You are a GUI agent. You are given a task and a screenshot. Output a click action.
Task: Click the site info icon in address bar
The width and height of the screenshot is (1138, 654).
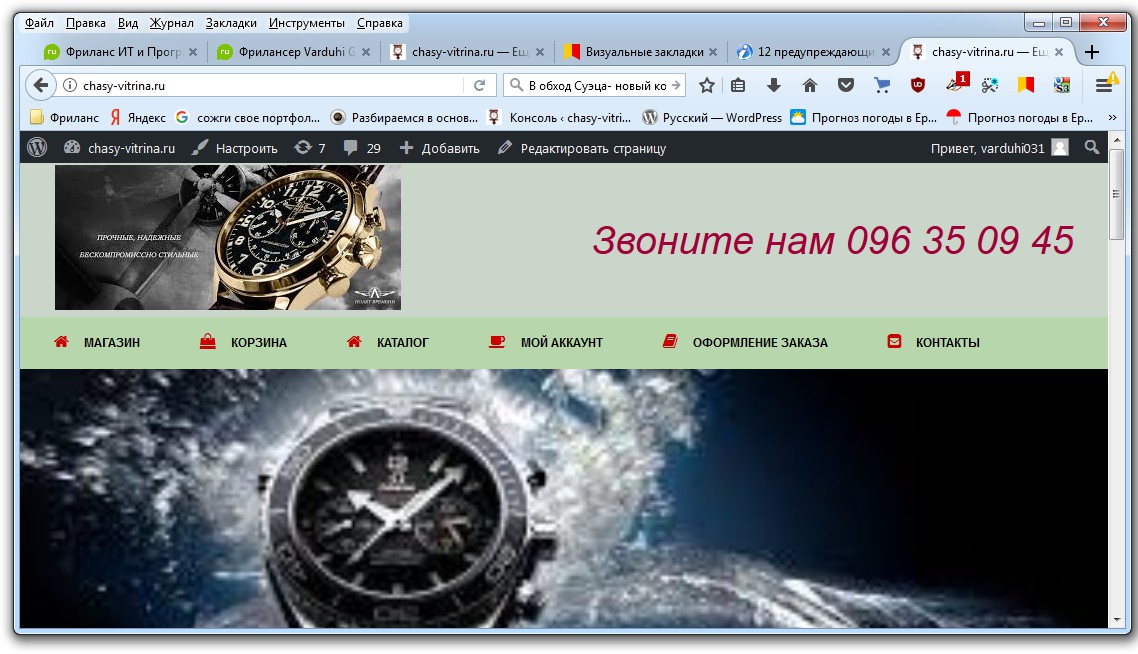click(x=70, y=86)
